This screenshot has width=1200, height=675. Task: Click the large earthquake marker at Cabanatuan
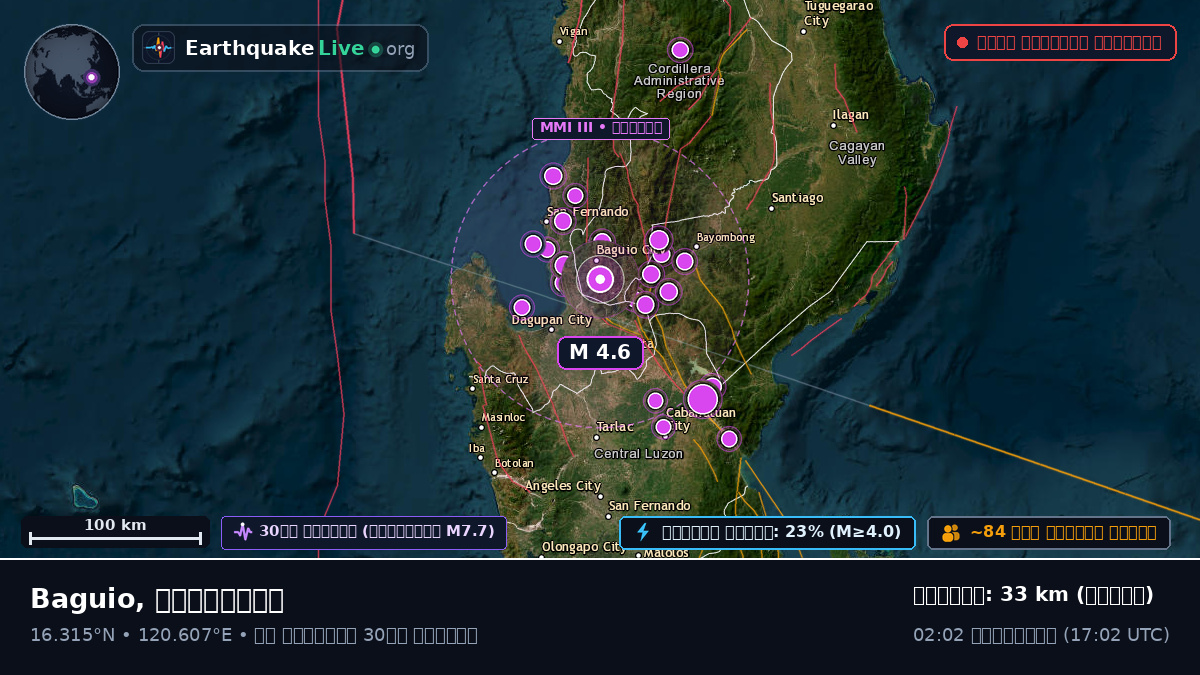pyautogui.click(x=702, y=399)
